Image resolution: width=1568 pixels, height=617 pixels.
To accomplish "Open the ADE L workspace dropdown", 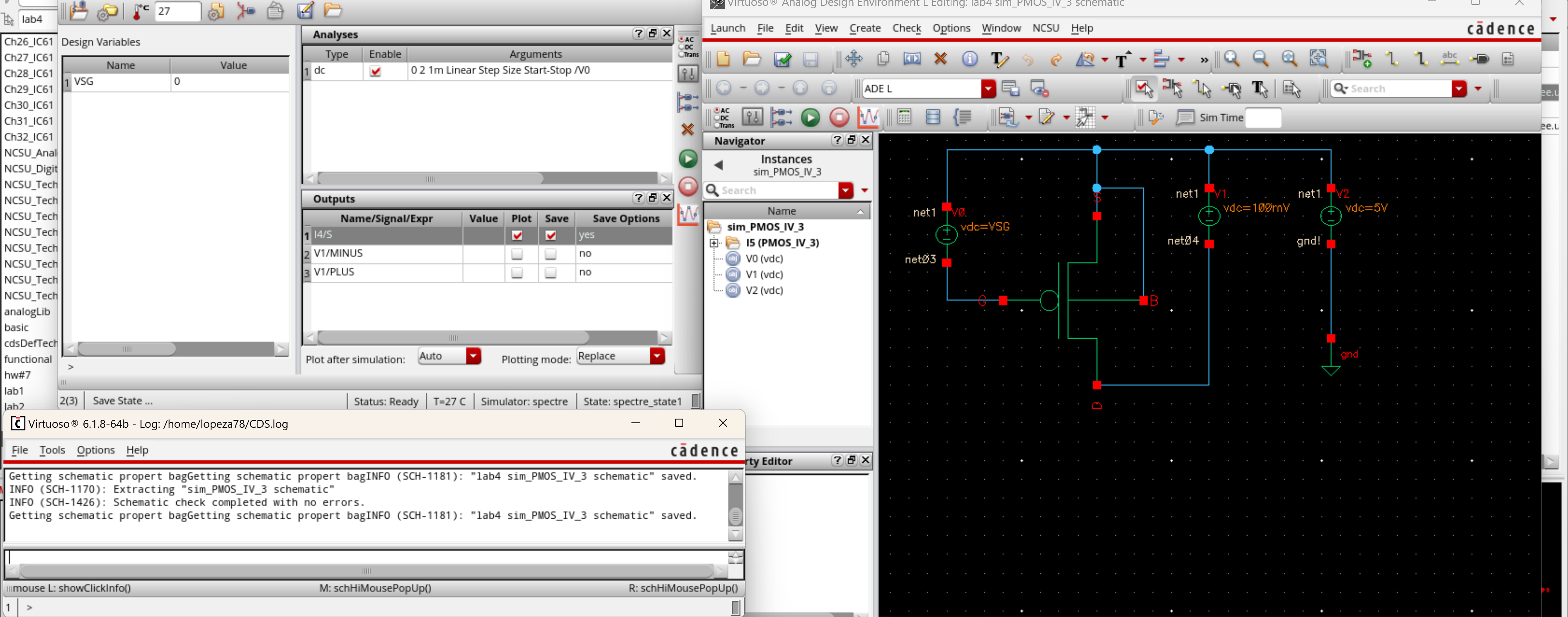I will (x=988, y=89).
